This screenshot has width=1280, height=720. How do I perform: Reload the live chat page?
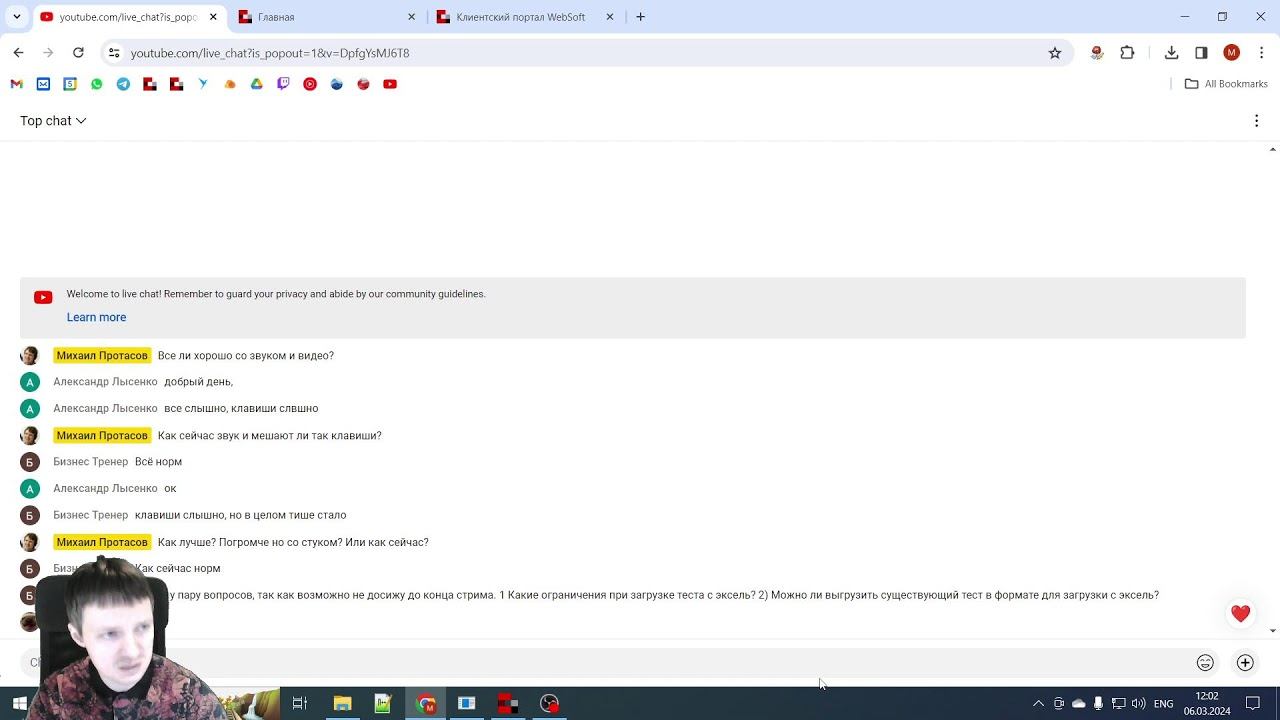pyautogui.click(x=78, y=53)
